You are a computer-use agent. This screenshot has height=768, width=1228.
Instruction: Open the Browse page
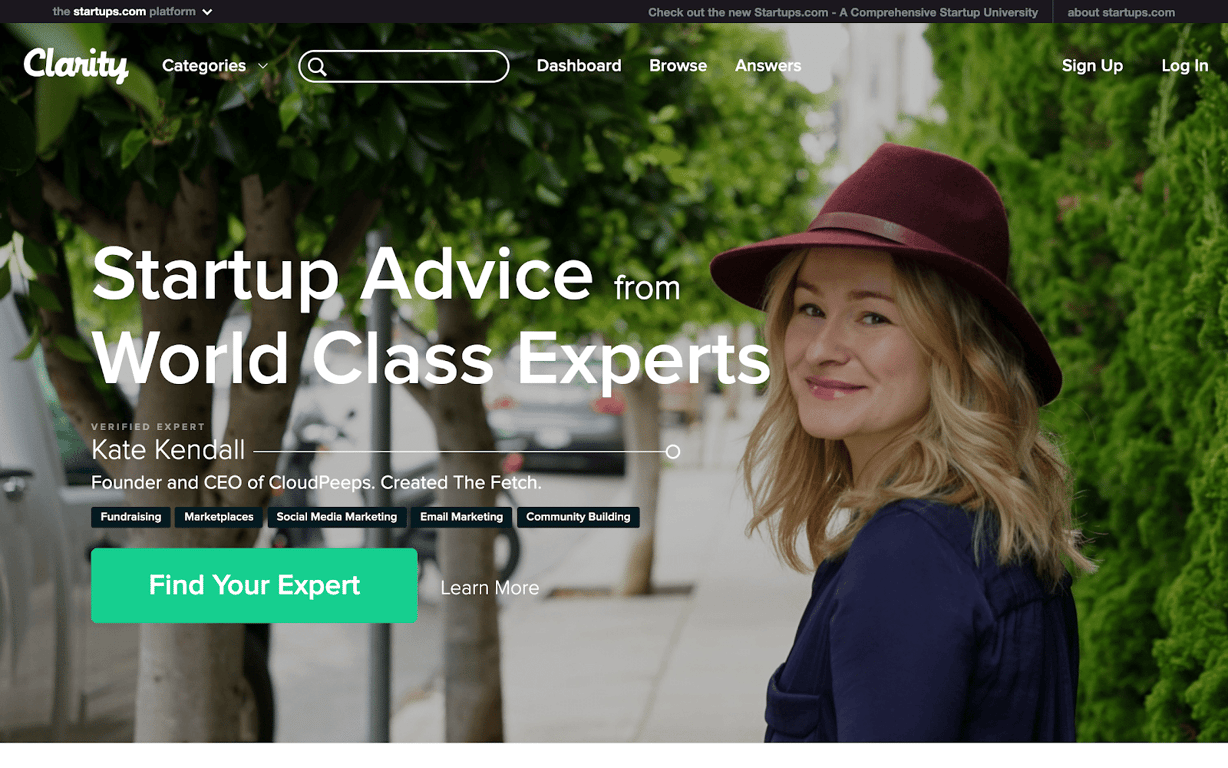click(678, 66)
